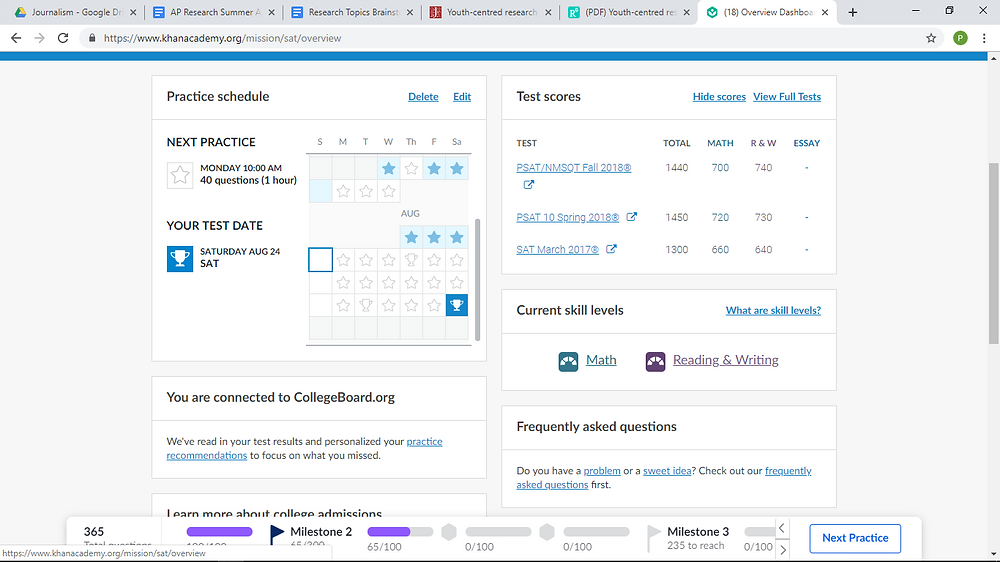Close the Journalism Google Drive tab
The image size is (1000, 562).
133,12
